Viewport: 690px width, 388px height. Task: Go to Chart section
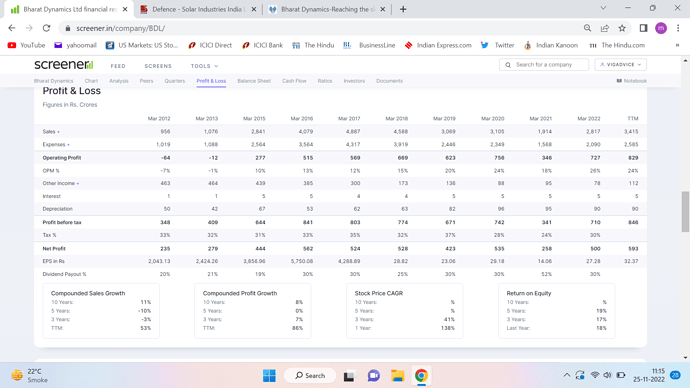point(91,81)
